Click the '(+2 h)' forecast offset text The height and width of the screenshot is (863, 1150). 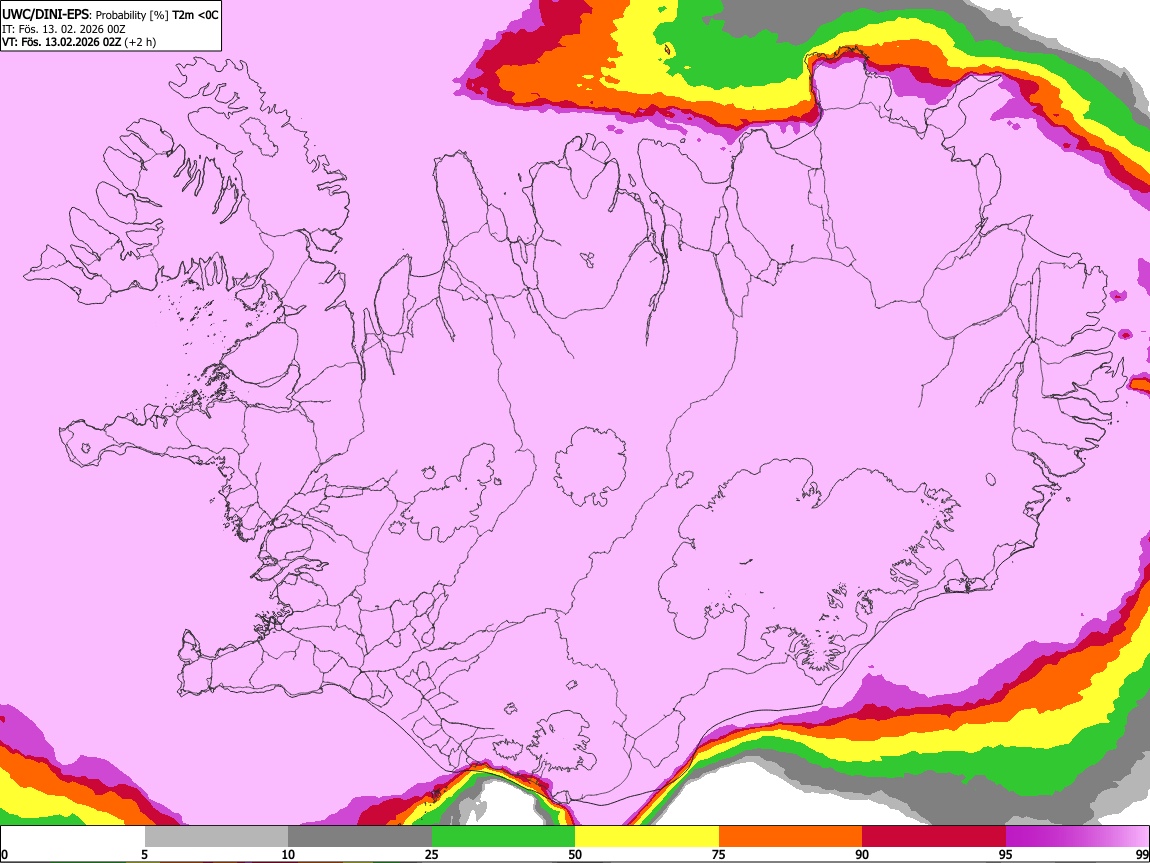tap(140, 42)
